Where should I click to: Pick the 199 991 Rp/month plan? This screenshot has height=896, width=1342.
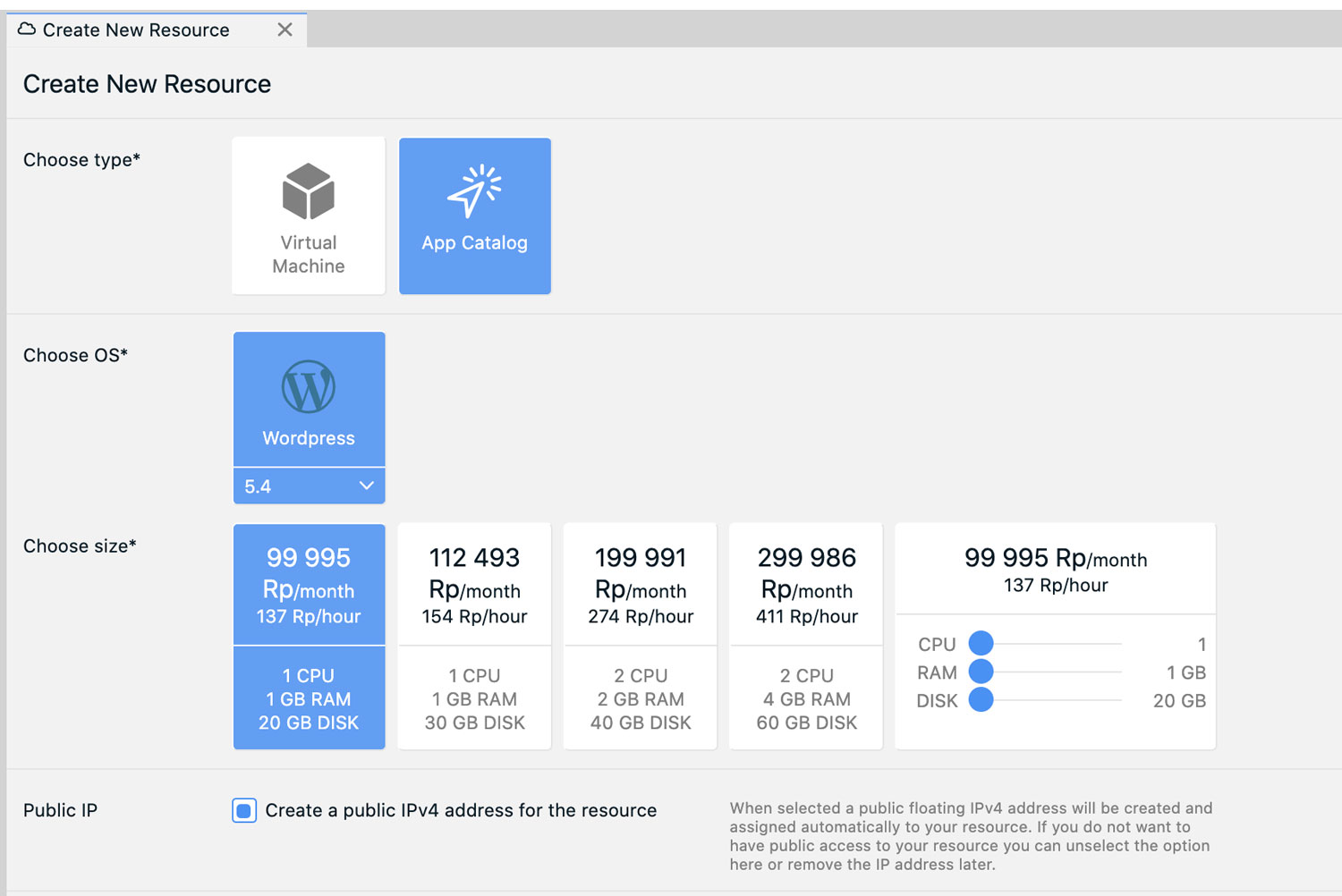[x=641, y=586]
